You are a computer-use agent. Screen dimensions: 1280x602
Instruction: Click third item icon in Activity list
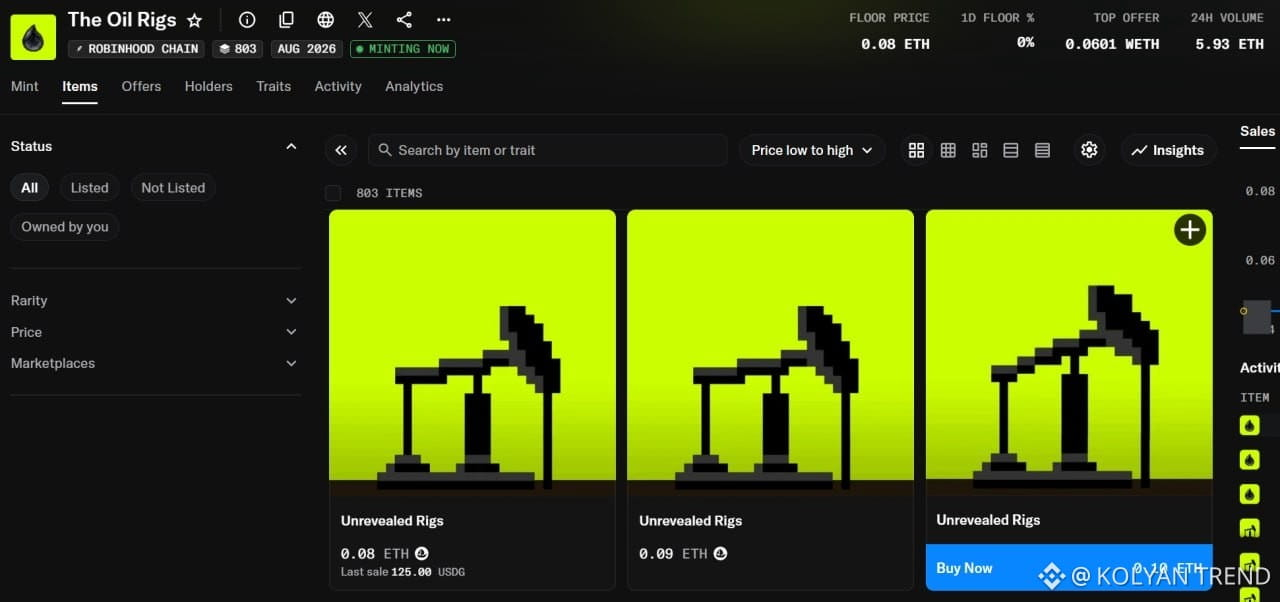(1249, 494)
